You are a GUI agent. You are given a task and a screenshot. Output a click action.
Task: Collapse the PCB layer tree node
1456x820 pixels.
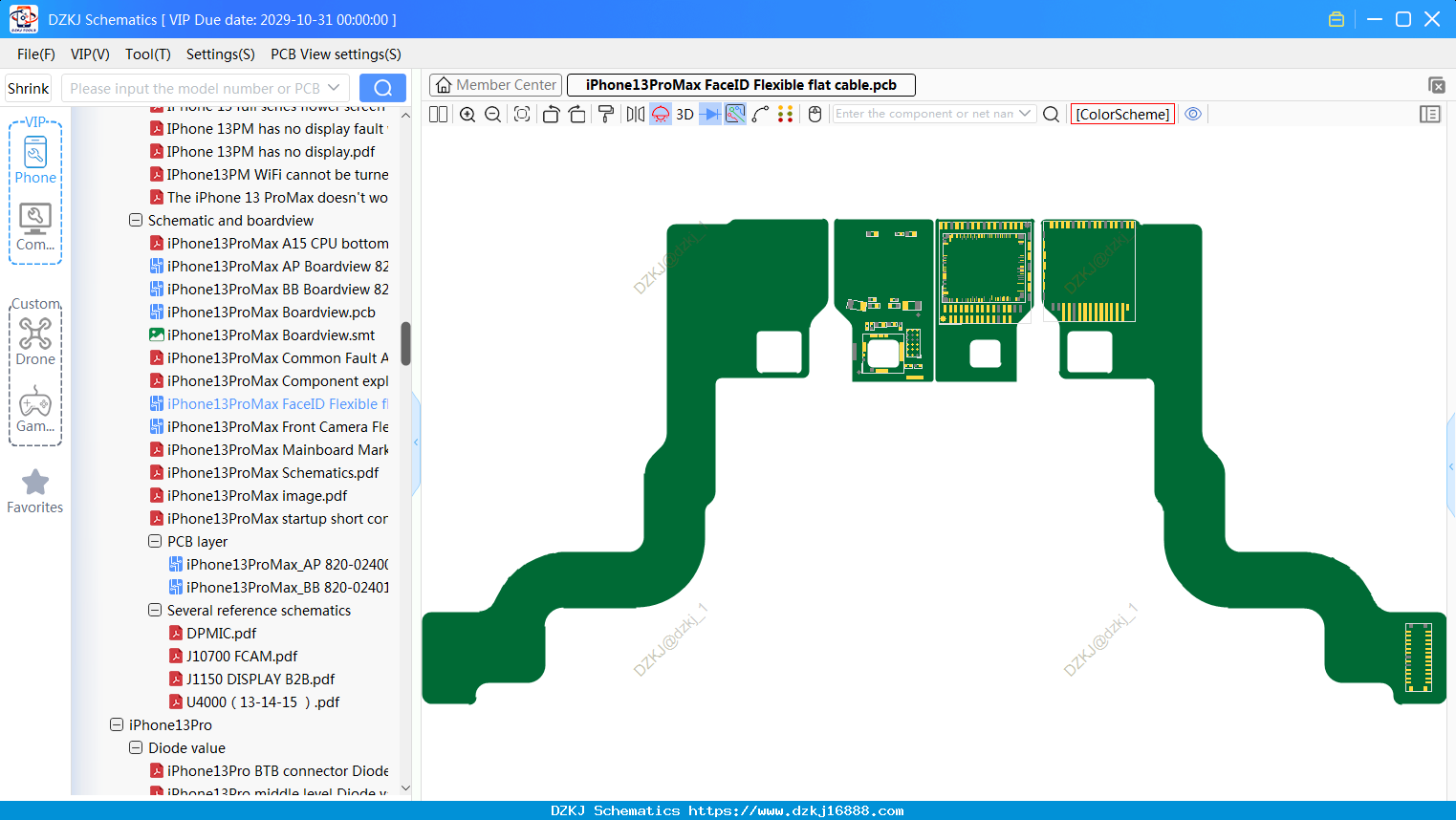point(155,541)
